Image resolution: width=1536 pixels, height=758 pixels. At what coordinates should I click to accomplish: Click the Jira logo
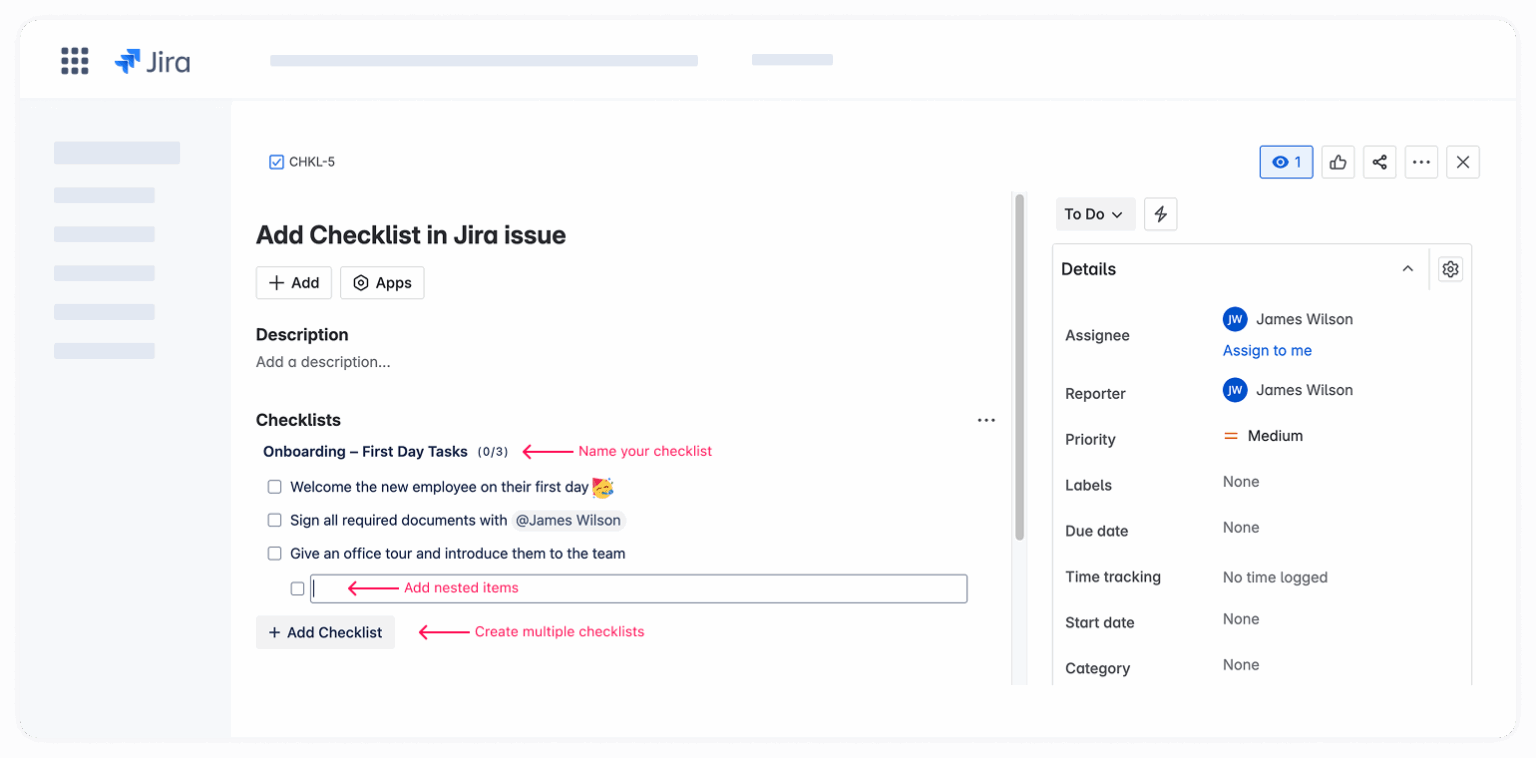pos(152,61)
